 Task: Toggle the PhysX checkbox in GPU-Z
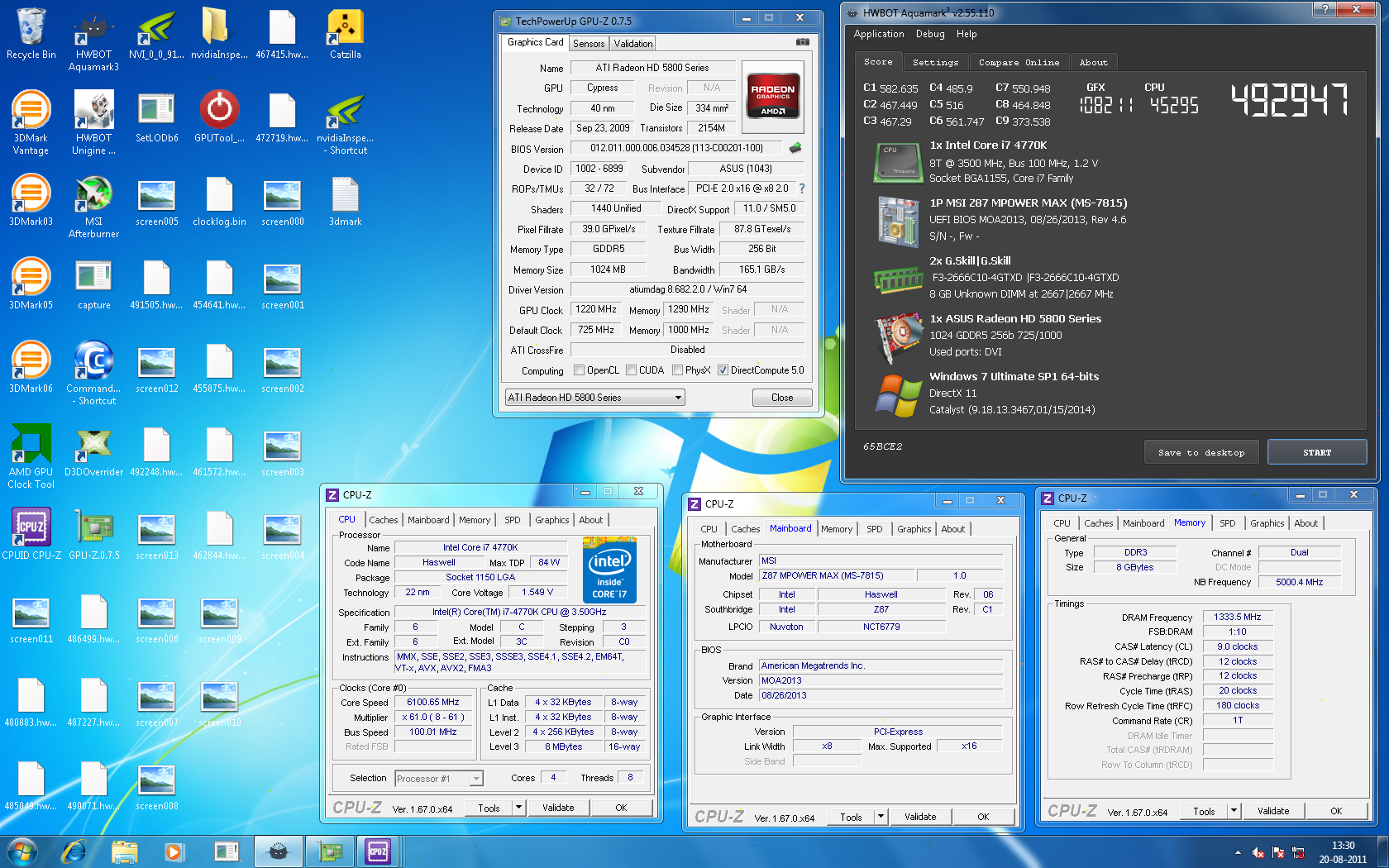click(x=677, y=370)
